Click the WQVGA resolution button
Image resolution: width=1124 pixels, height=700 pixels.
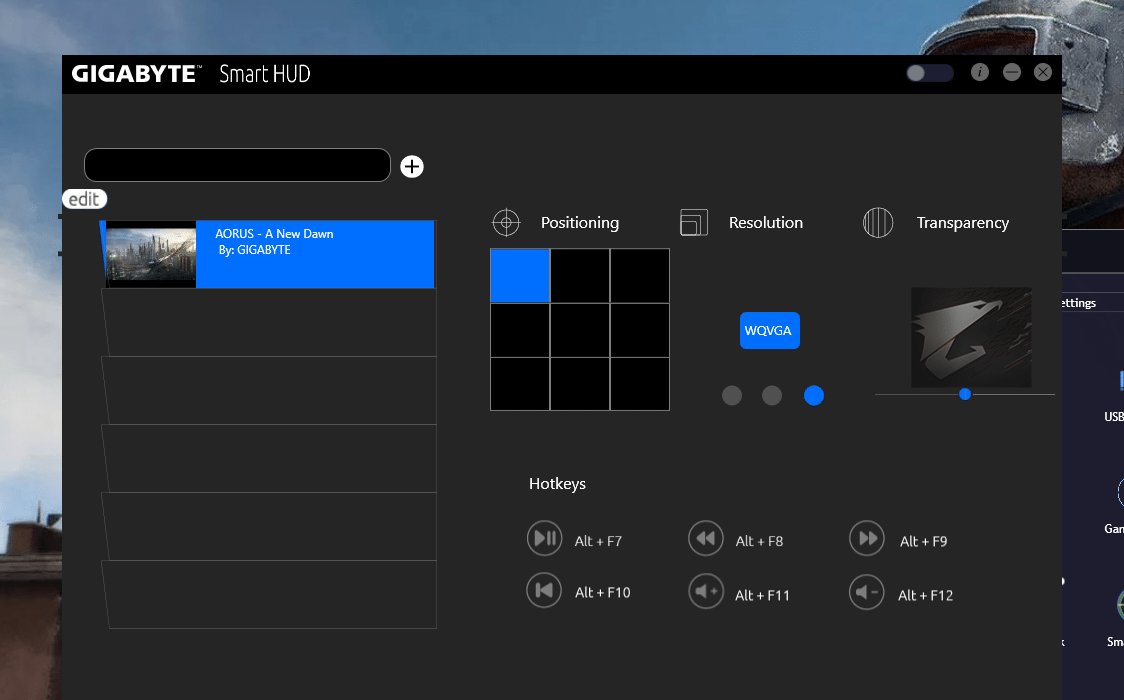[769, 330]
